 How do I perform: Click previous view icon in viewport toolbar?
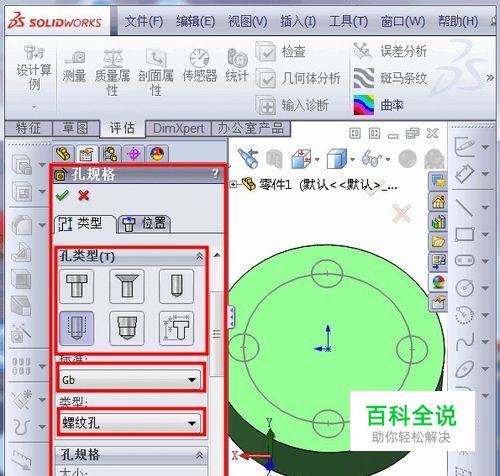pos(248,158)
